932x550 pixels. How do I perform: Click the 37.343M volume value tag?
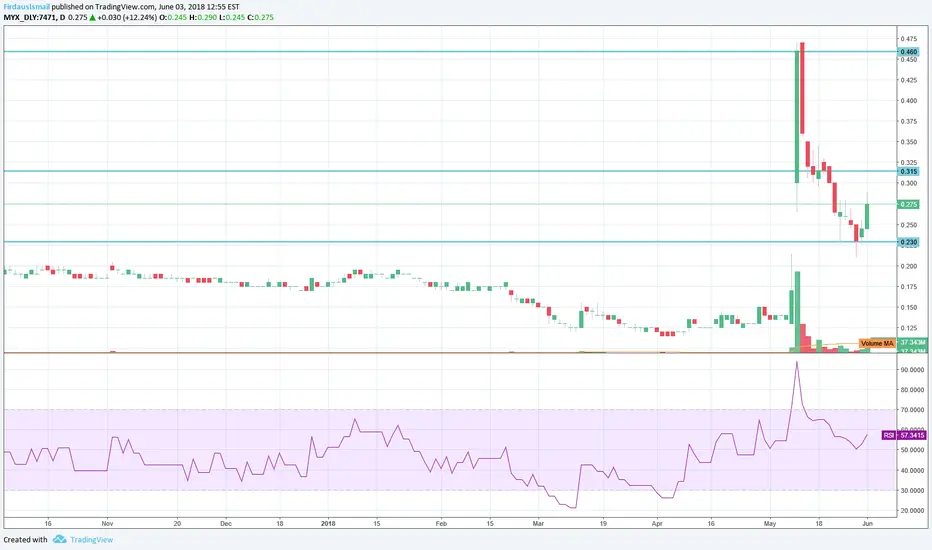[912, 342]
